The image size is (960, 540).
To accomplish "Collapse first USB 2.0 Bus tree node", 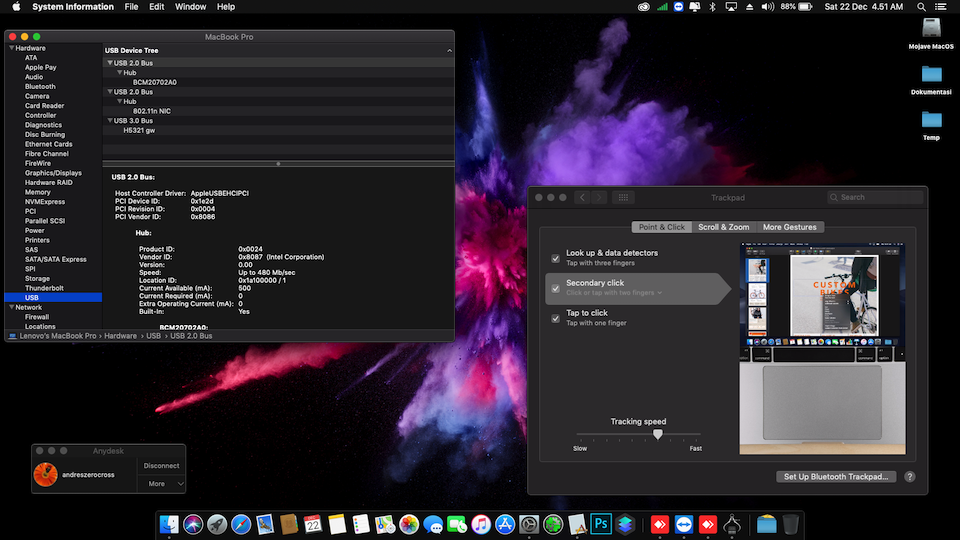I will [x=110, y=63].
